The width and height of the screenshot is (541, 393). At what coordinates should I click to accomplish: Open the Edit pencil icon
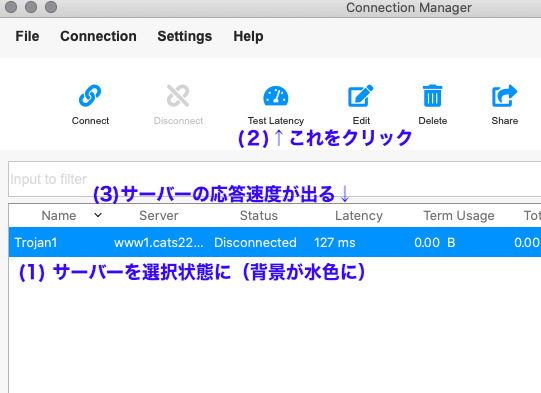[361, 96]
